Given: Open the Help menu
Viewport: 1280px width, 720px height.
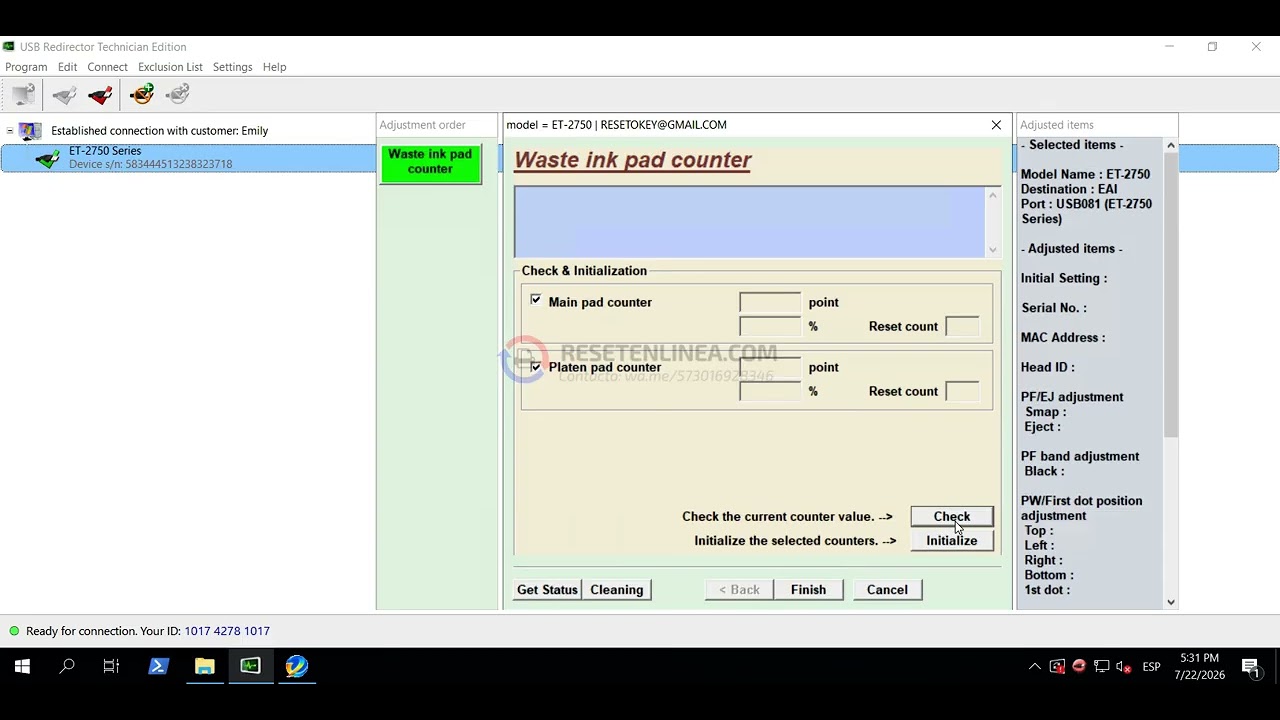Looking at the screenshot, I should 274,67.
